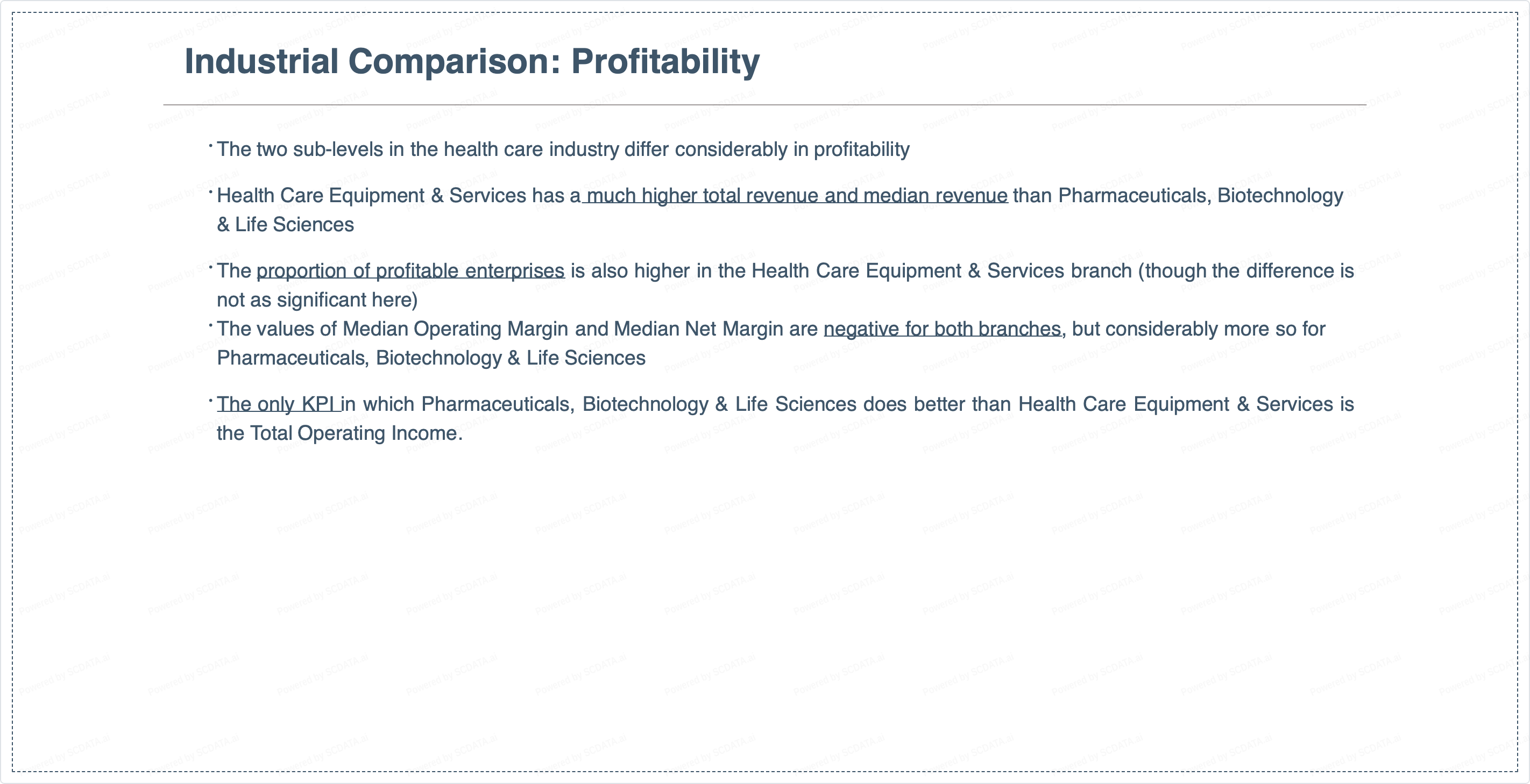Click the word 'Industrial' in the title
The image size is (1530, 784).
pos(262,62)
